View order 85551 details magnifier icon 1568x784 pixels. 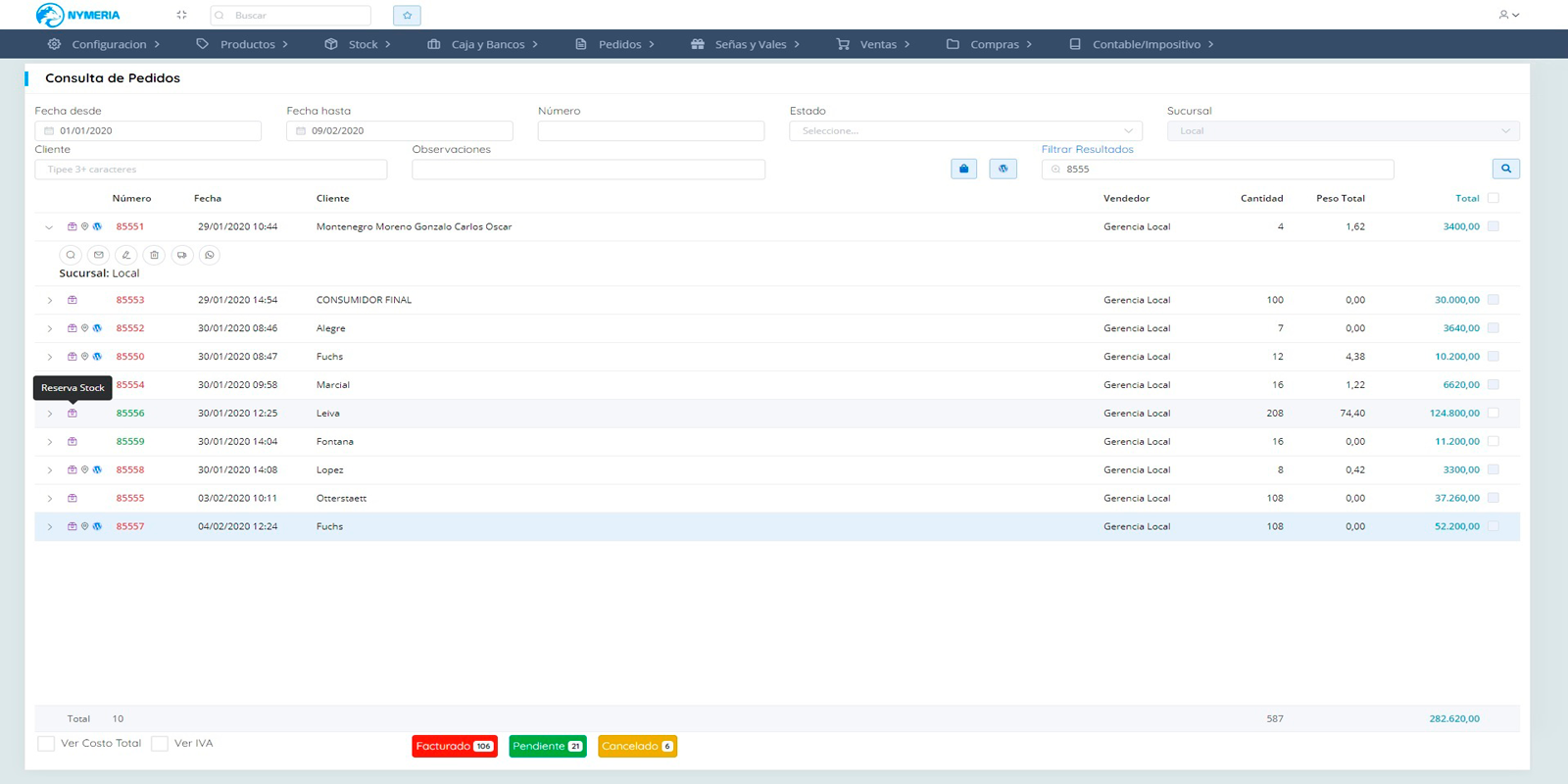pos(71,255)
